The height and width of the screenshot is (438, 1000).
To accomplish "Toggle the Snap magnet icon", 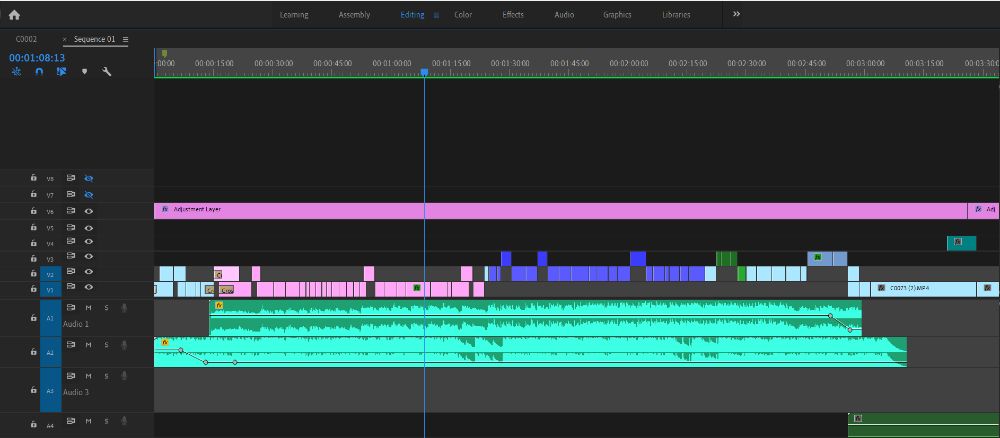I will click(x=39, y=72).
